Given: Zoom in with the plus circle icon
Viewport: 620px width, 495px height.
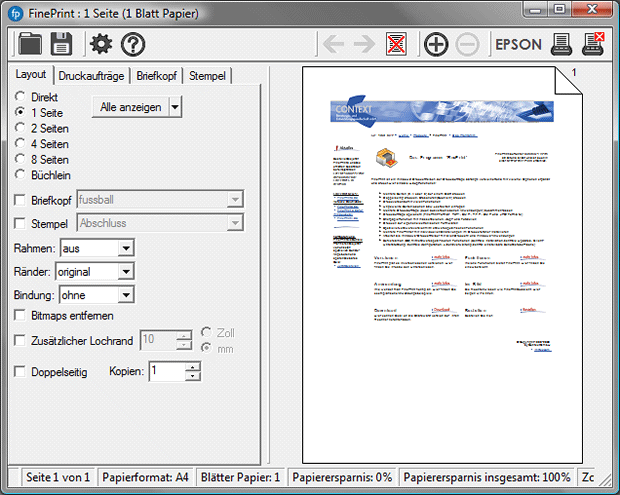Looking at the screenshot, I should point(436,44).
